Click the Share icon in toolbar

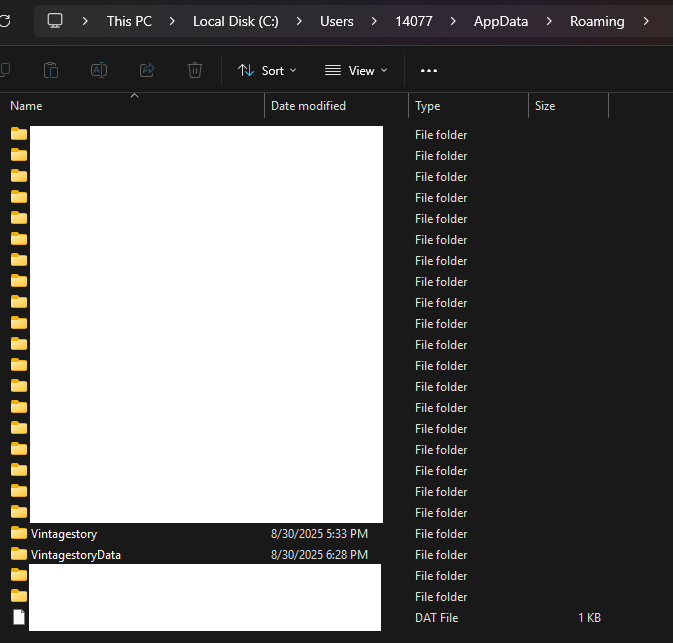click(x=147, y=70)
